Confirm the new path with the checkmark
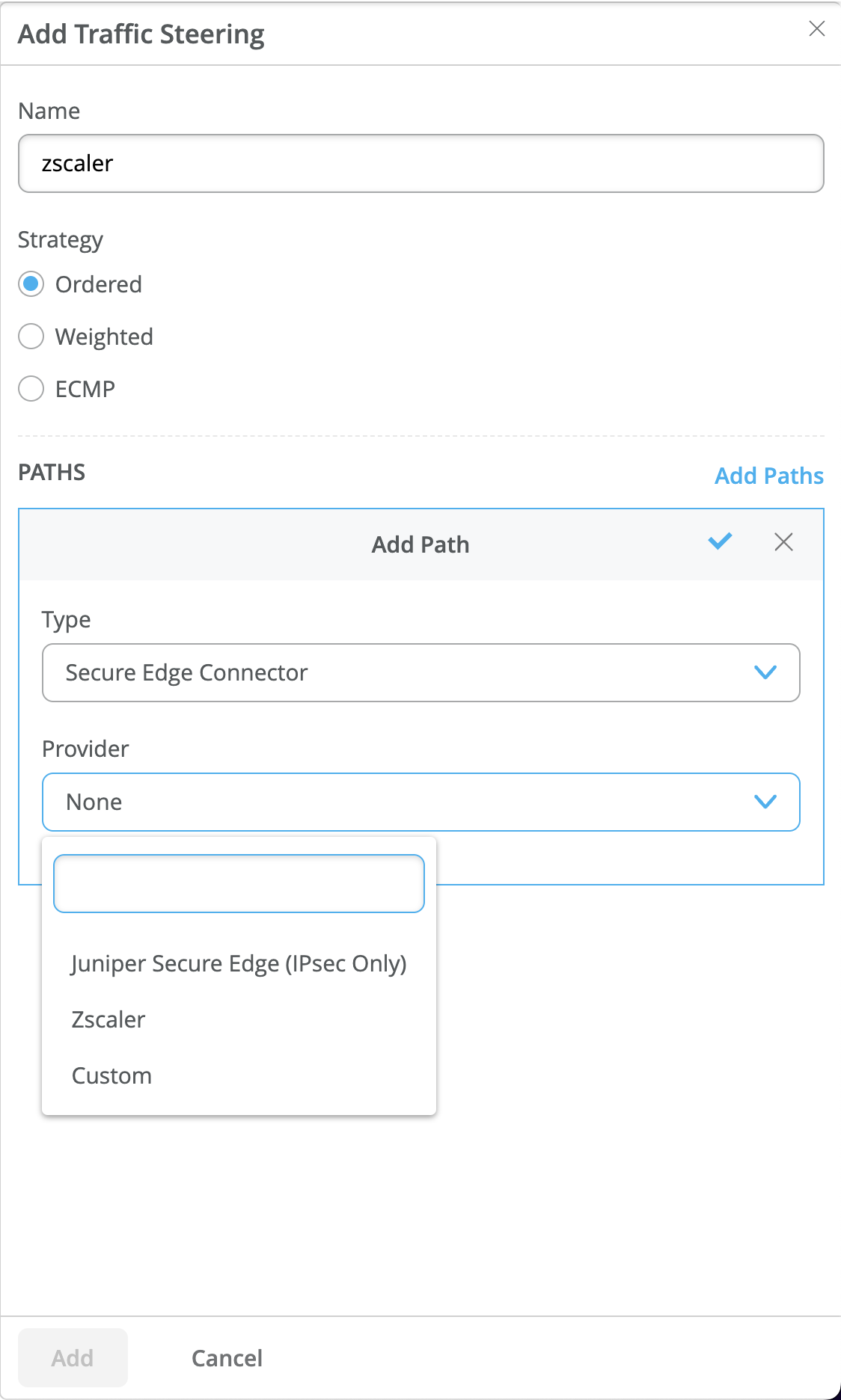Image resolution: width=841 pixels, height=1400 pixels. [720, 541]
